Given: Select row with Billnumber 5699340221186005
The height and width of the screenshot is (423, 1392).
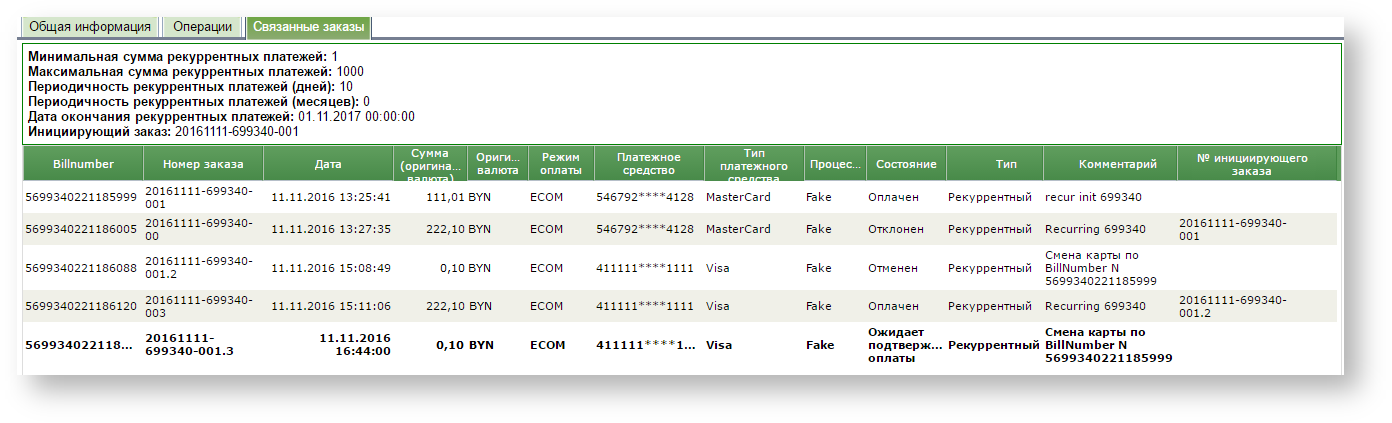Looking at the screenshot, I should (x=81, y=229).
